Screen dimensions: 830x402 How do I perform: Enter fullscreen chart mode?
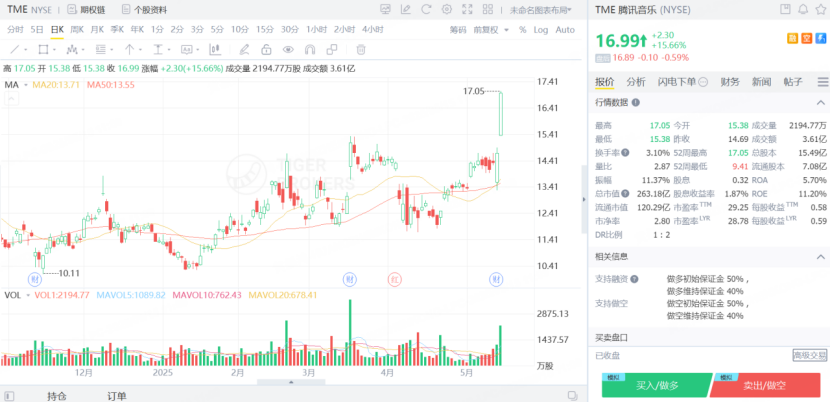coord(467,9)
